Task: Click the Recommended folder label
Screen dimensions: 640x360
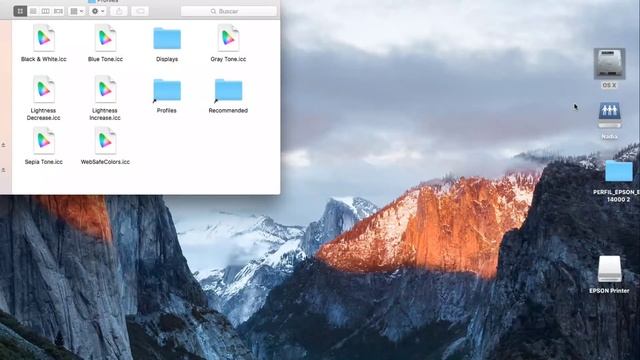Action: (228, 111)
